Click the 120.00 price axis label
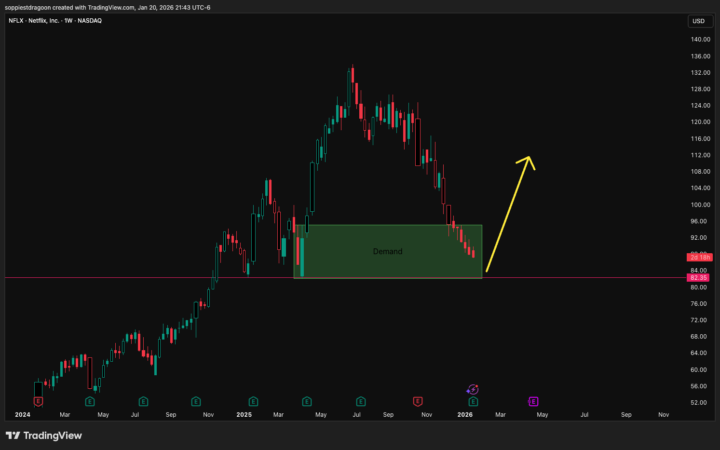Image resolution: width=720 pixels, height=450 pixels. [x=701, y=122]
